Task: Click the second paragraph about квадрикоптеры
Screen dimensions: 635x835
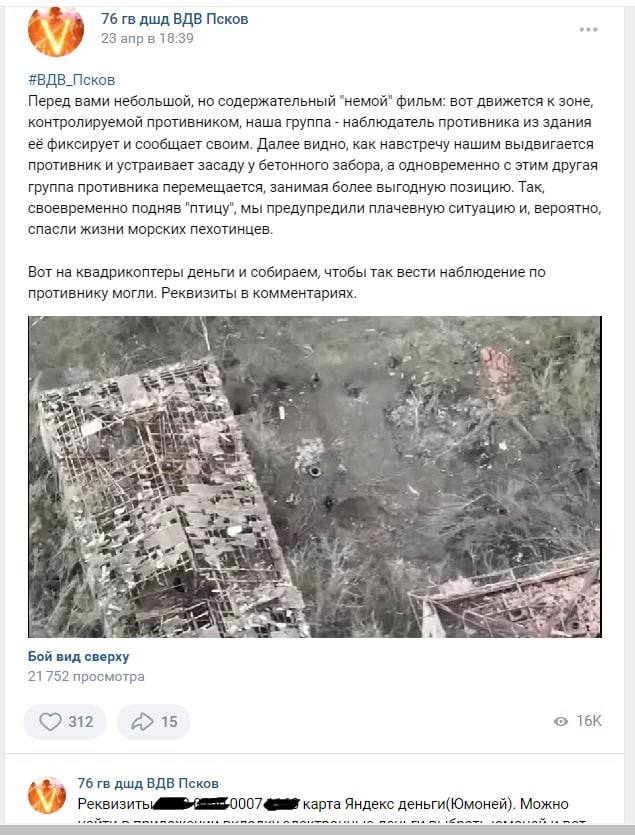Action: (x=287, y=282)
